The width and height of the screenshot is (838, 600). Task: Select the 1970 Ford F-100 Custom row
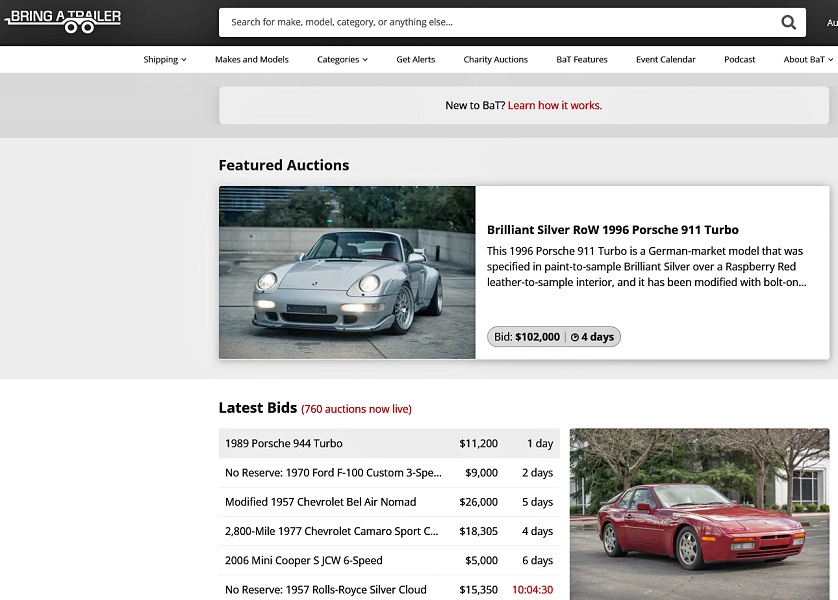[389, 472]
